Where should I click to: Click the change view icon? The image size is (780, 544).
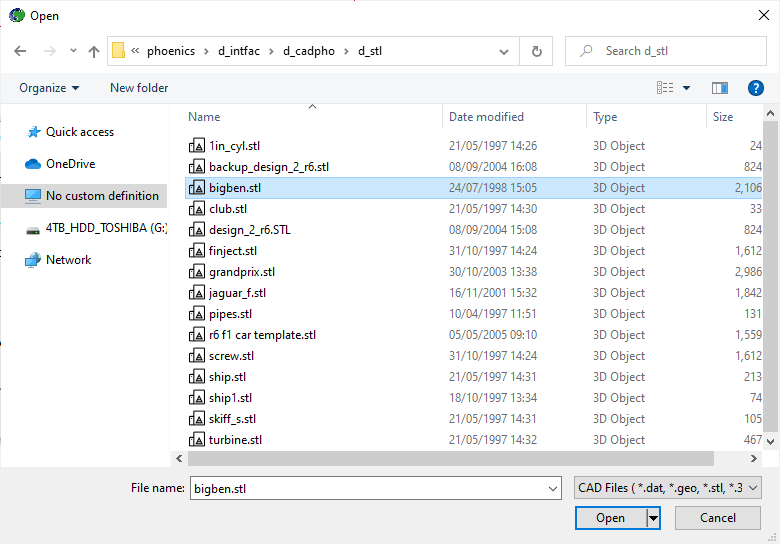click(666, 88)
